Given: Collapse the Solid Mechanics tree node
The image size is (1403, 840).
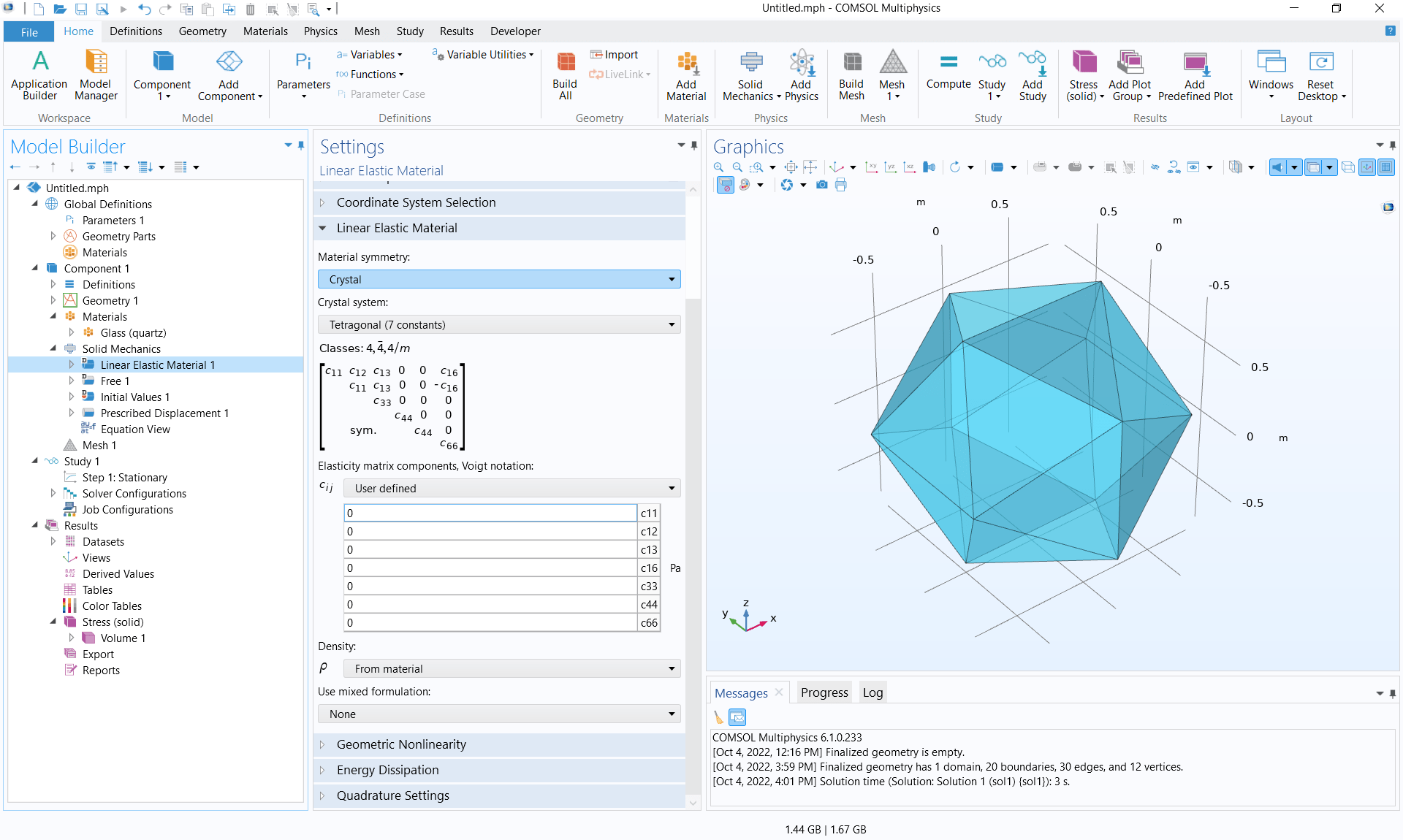Looking at the screenshot, I should [53, 348].
